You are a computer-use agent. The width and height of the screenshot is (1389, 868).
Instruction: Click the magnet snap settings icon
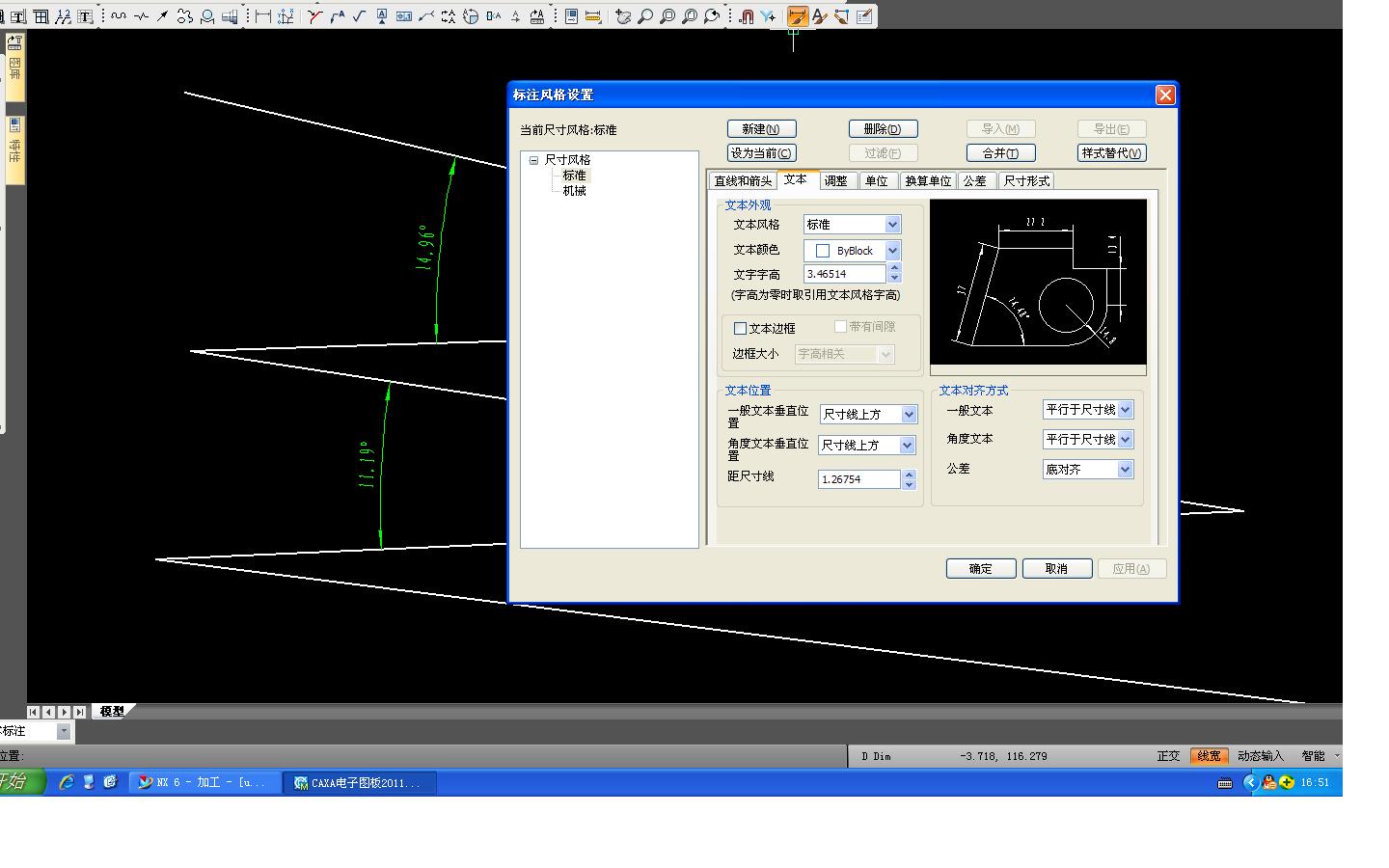pos(746,16)
